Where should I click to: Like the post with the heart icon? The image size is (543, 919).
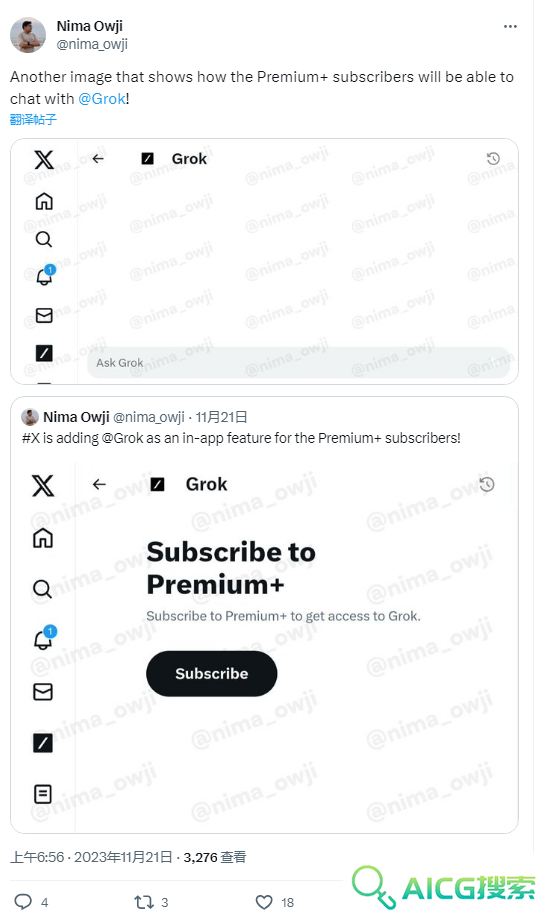pyautogui.click(x=264, y=901)
